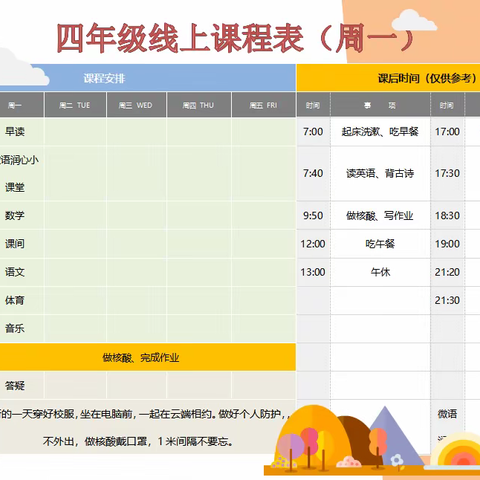
Task: Click the 课堂 text in Monday column
Action: pos(15,187)
